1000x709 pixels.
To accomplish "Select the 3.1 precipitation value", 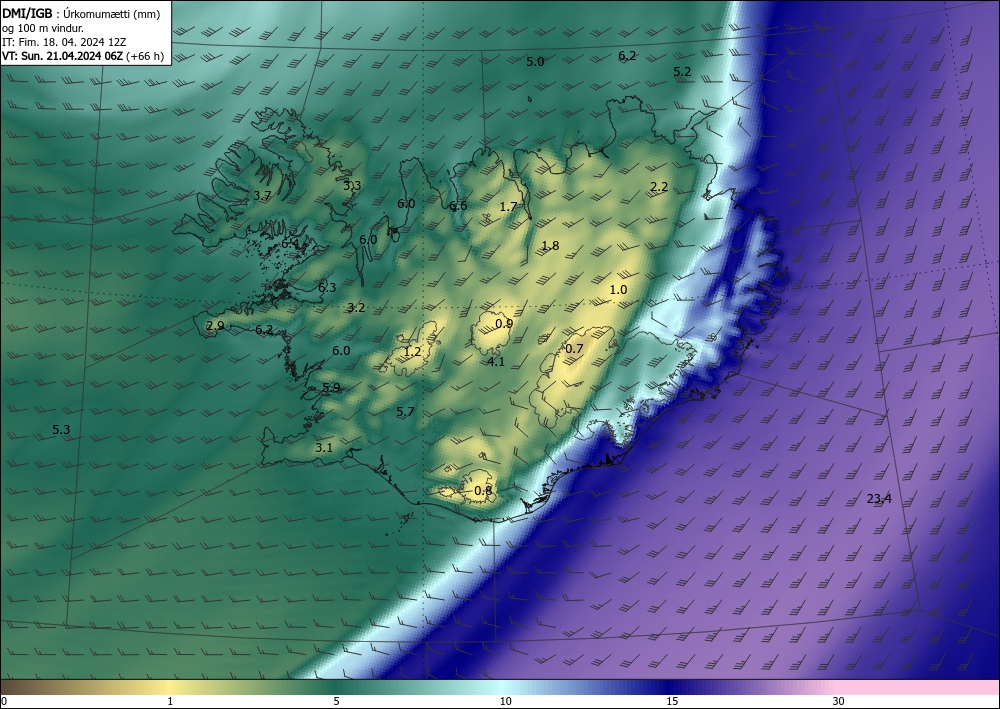I will pos(324,448).
